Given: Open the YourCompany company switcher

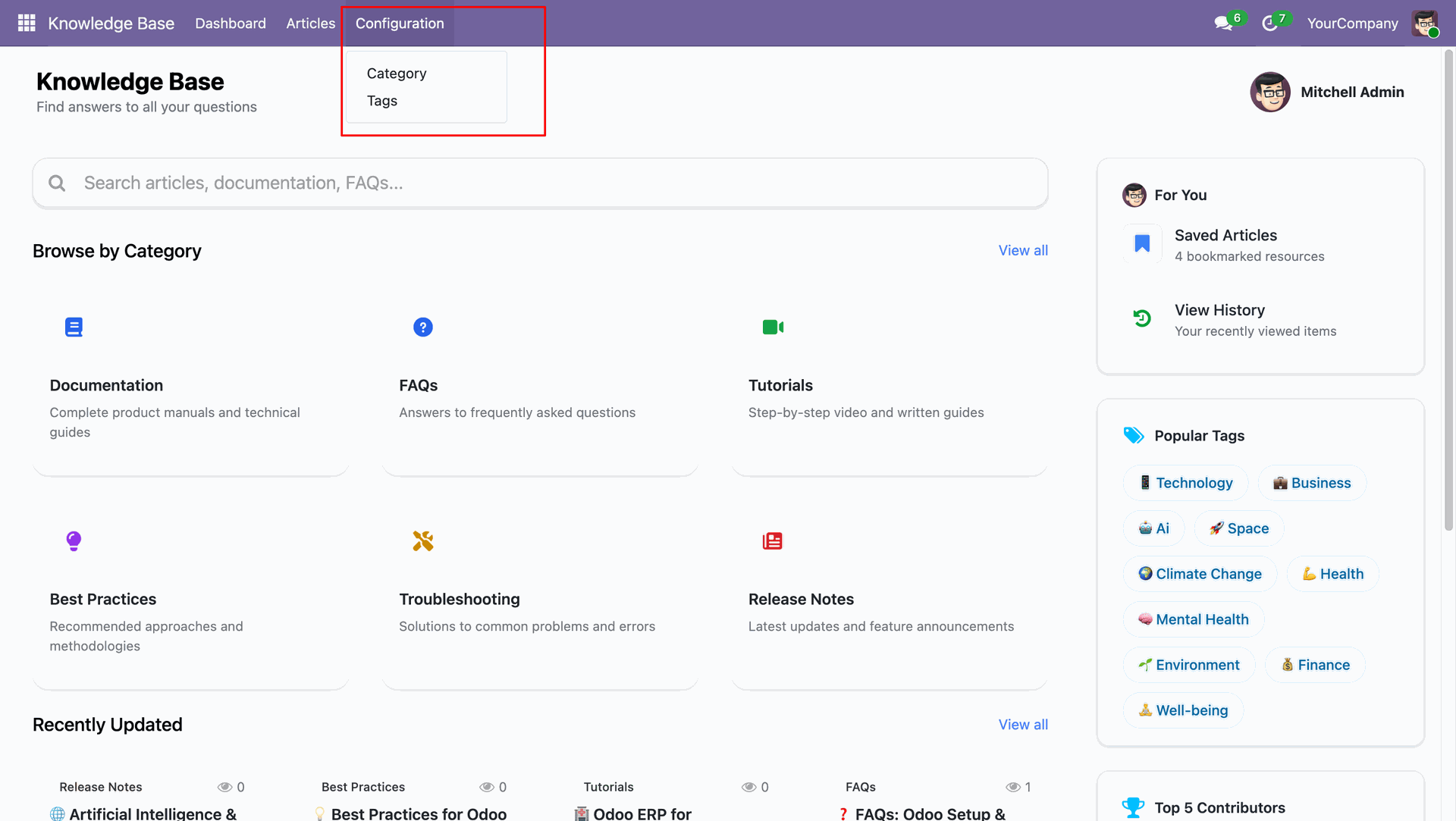Looking at the screenshot, I should click(x=1352, y=24).
